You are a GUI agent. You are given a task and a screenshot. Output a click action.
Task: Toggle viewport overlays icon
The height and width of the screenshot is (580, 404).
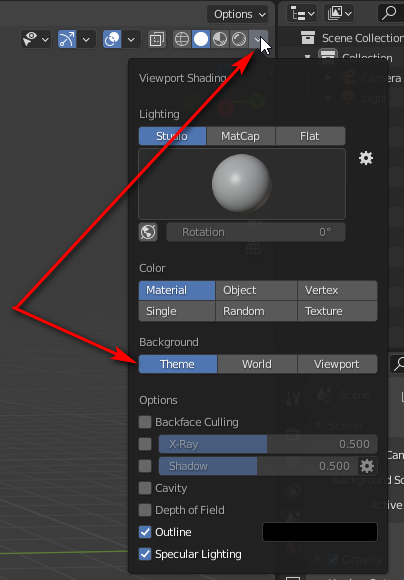(x=112, y=39)
